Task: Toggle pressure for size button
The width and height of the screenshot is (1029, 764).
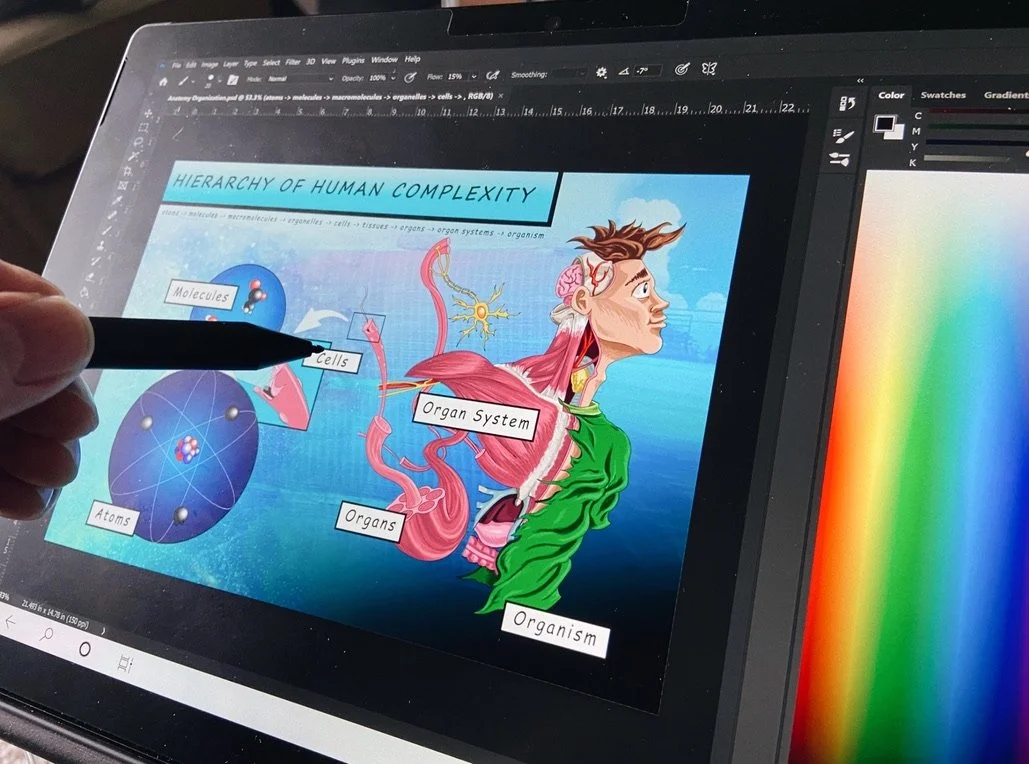Action: 682,69
